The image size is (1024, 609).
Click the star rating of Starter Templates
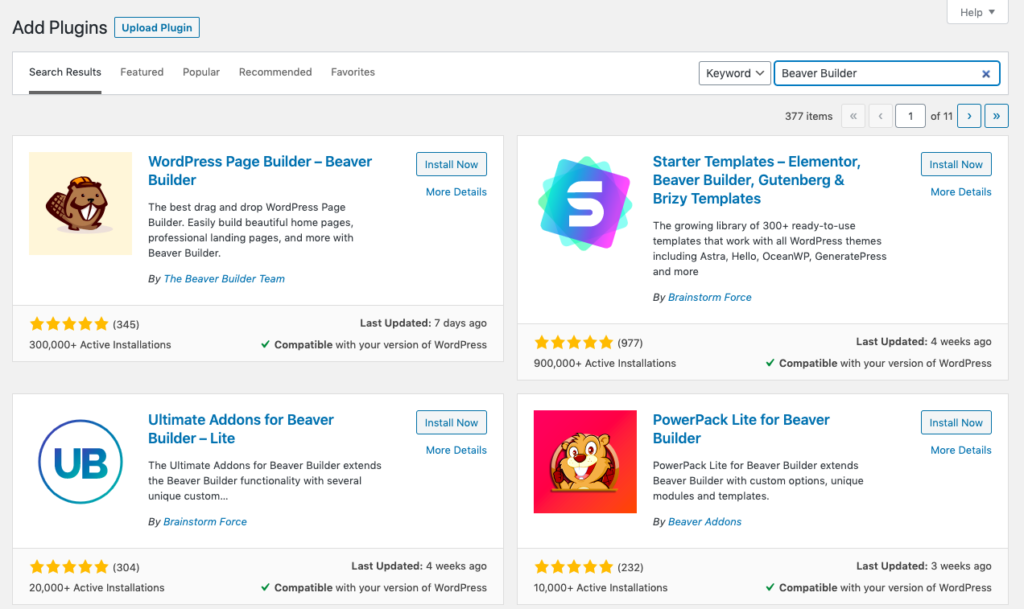(x=574, y=342)
